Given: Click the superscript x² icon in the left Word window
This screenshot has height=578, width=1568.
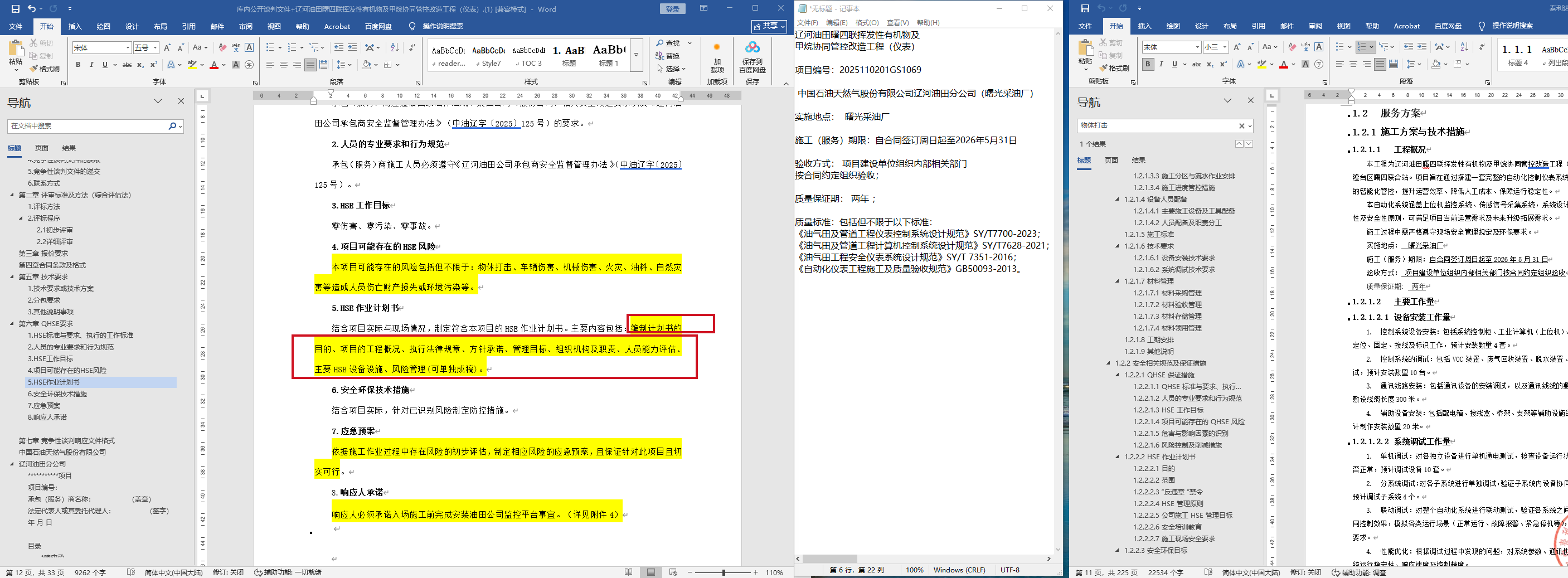Looking at the screenshot, I should [x=153, y=65].
